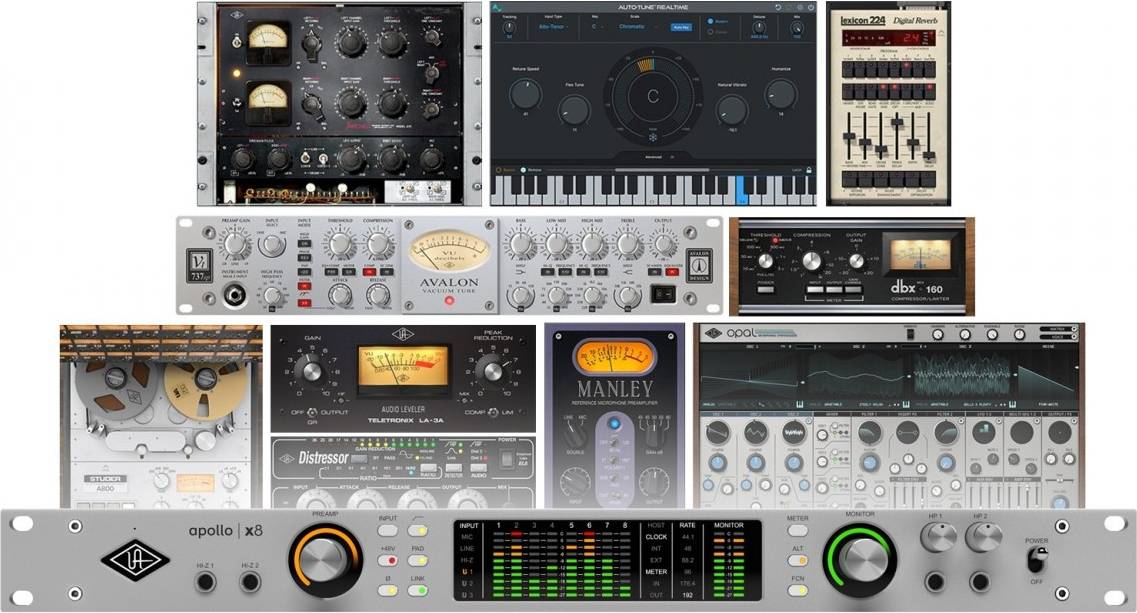
Task: Click the AUDIO button on the Distressor
Action: tap(479, 469)
